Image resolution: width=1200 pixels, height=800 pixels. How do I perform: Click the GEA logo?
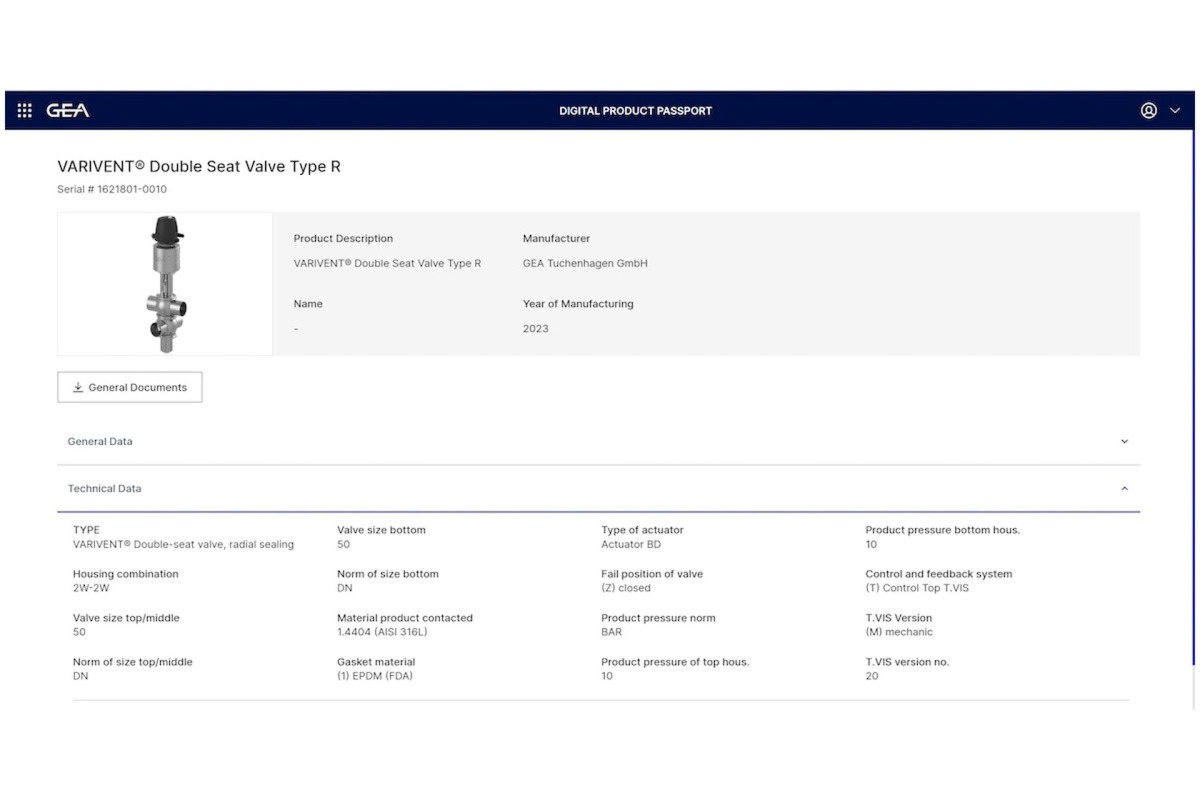pyautogui.click(x=68, y=110)
